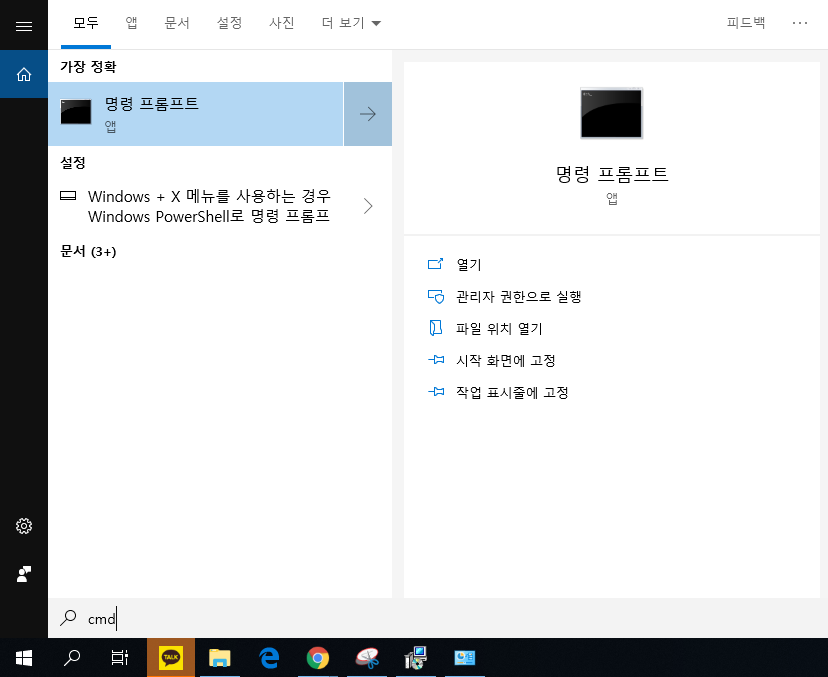Click the search box containing cmd
This screenshot has width=828, height=677.
pyautogui.click(x=438, y=618)
